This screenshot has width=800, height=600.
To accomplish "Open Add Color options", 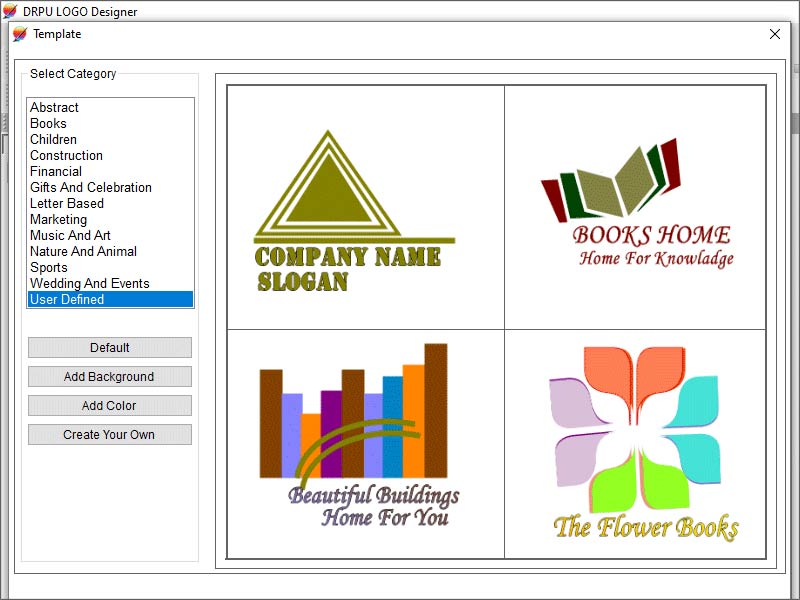I will (109, 405).
